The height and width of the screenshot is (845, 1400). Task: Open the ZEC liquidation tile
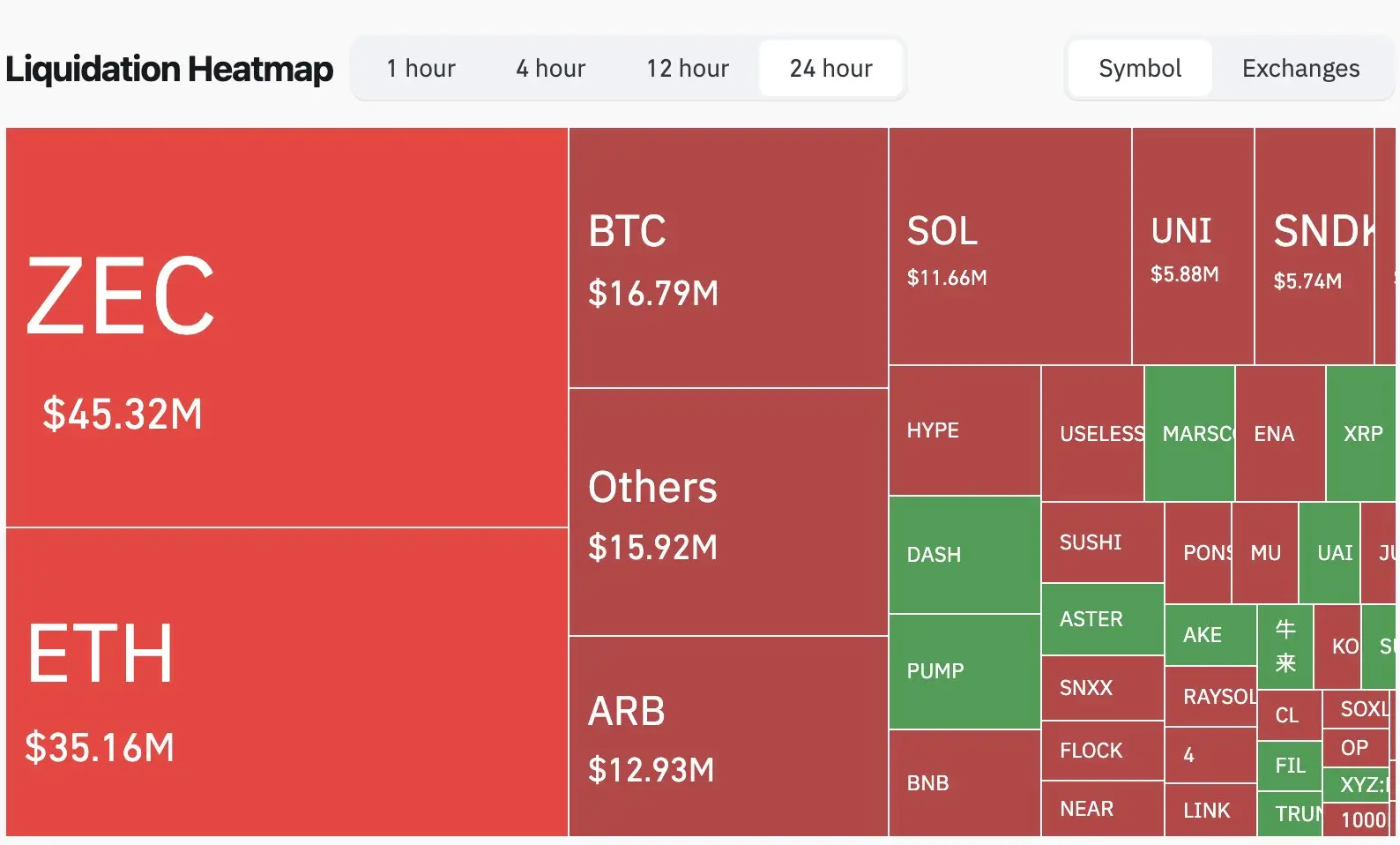pyautogui.click(x=287, y=327)
